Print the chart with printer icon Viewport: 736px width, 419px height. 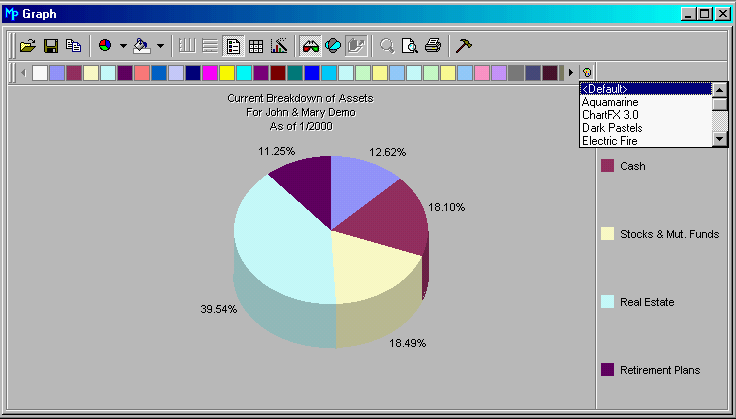coord(433,46)
